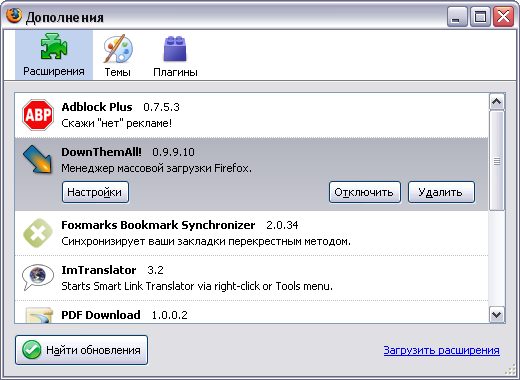
Task: Disable DownThemAll with Отключить
Action: [x=365, y=192]
